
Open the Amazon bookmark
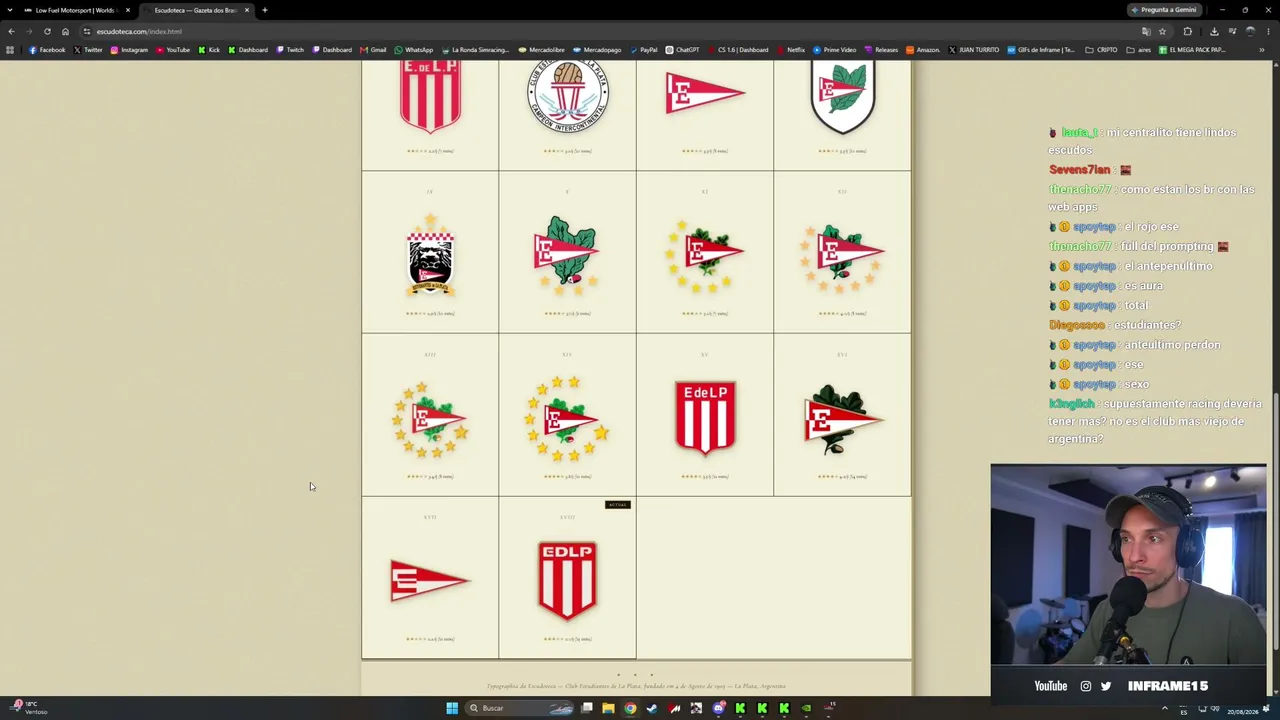click(923, 50)
